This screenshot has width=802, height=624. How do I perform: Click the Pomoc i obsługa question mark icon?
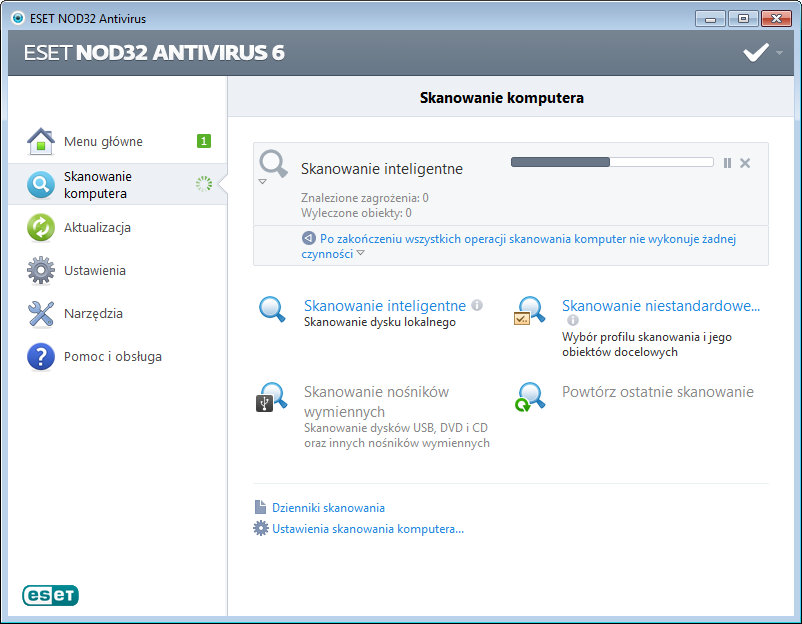pyautogui.click(x=40, y=356)
